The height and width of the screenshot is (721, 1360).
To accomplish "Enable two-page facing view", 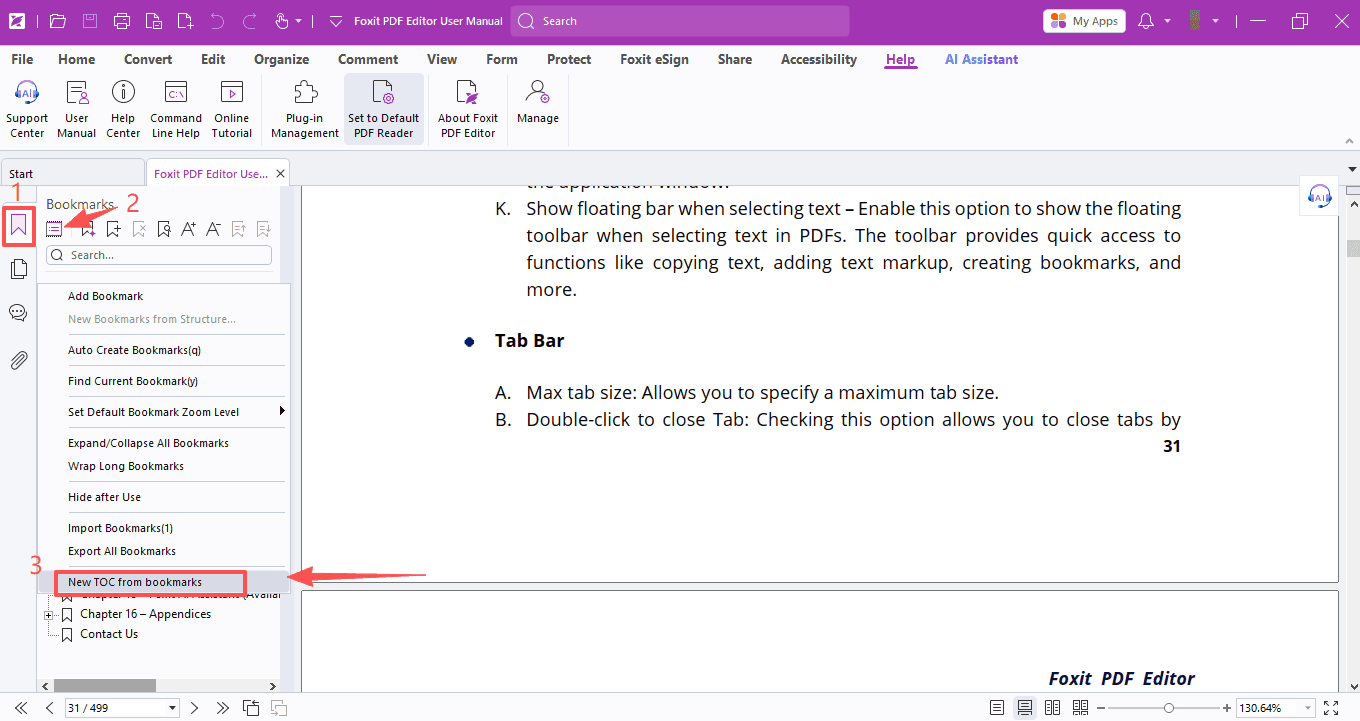I will click(1052, 708).
